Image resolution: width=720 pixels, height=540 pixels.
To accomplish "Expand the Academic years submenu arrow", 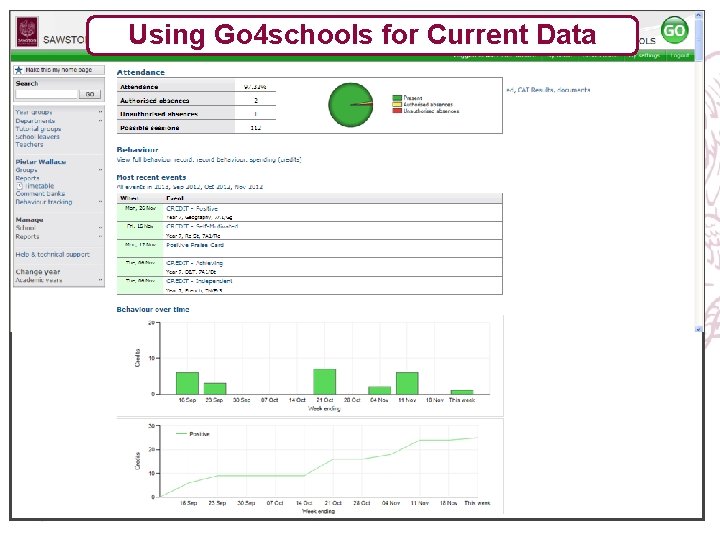I will tap(100, 280).
